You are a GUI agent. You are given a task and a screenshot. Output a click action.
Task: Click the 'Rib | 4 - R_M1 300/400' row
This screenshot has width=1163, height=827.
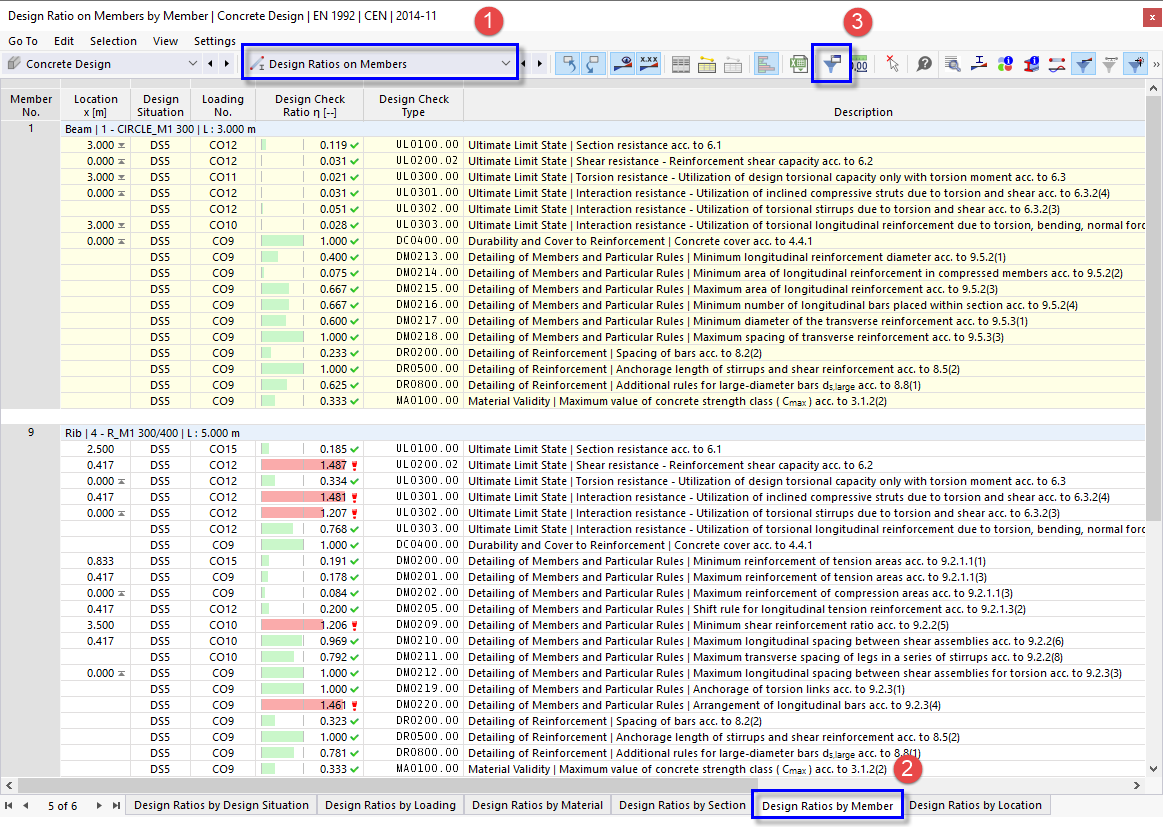coord(603,433)
